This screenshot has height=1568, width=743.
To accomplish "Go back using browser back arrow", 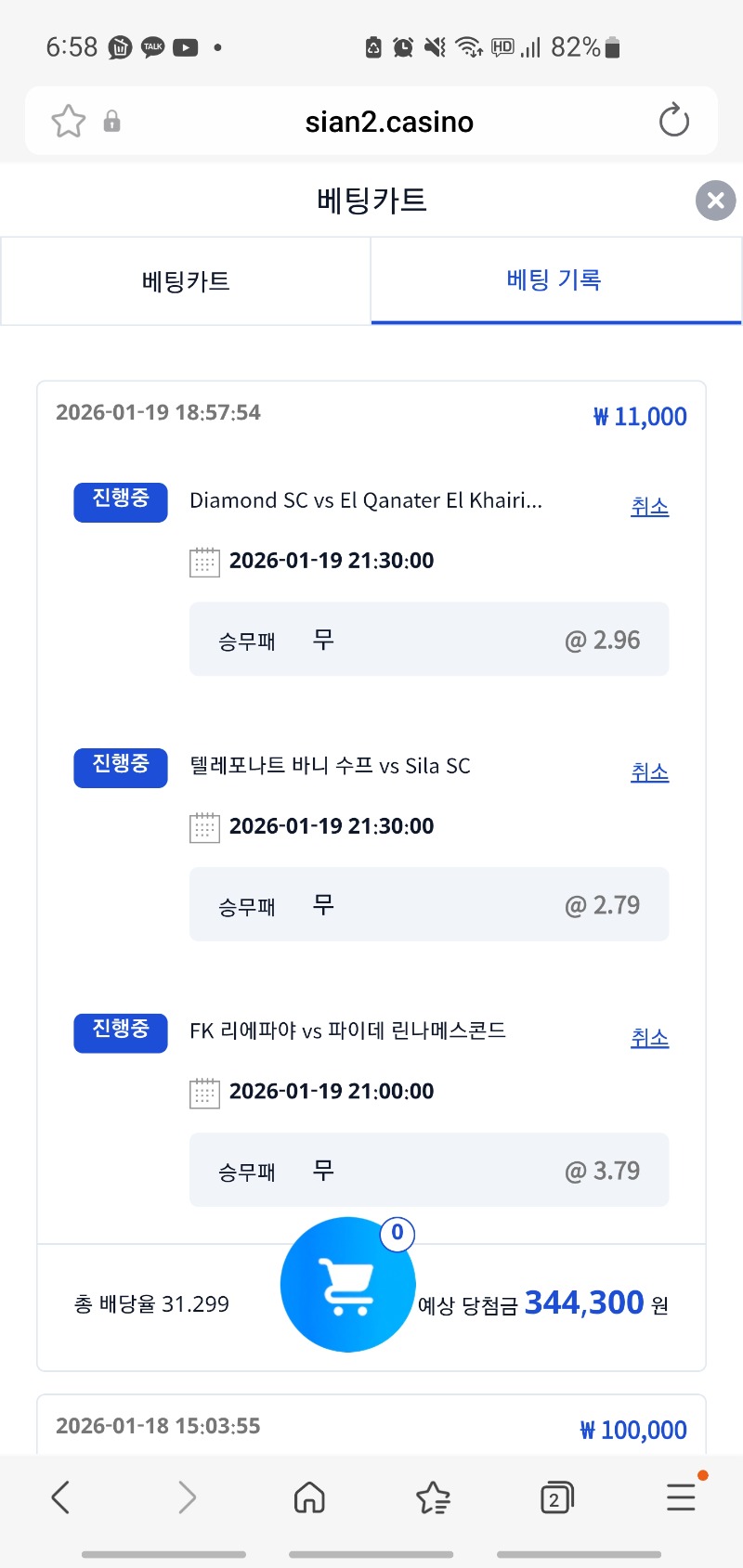I will 61,1497.
